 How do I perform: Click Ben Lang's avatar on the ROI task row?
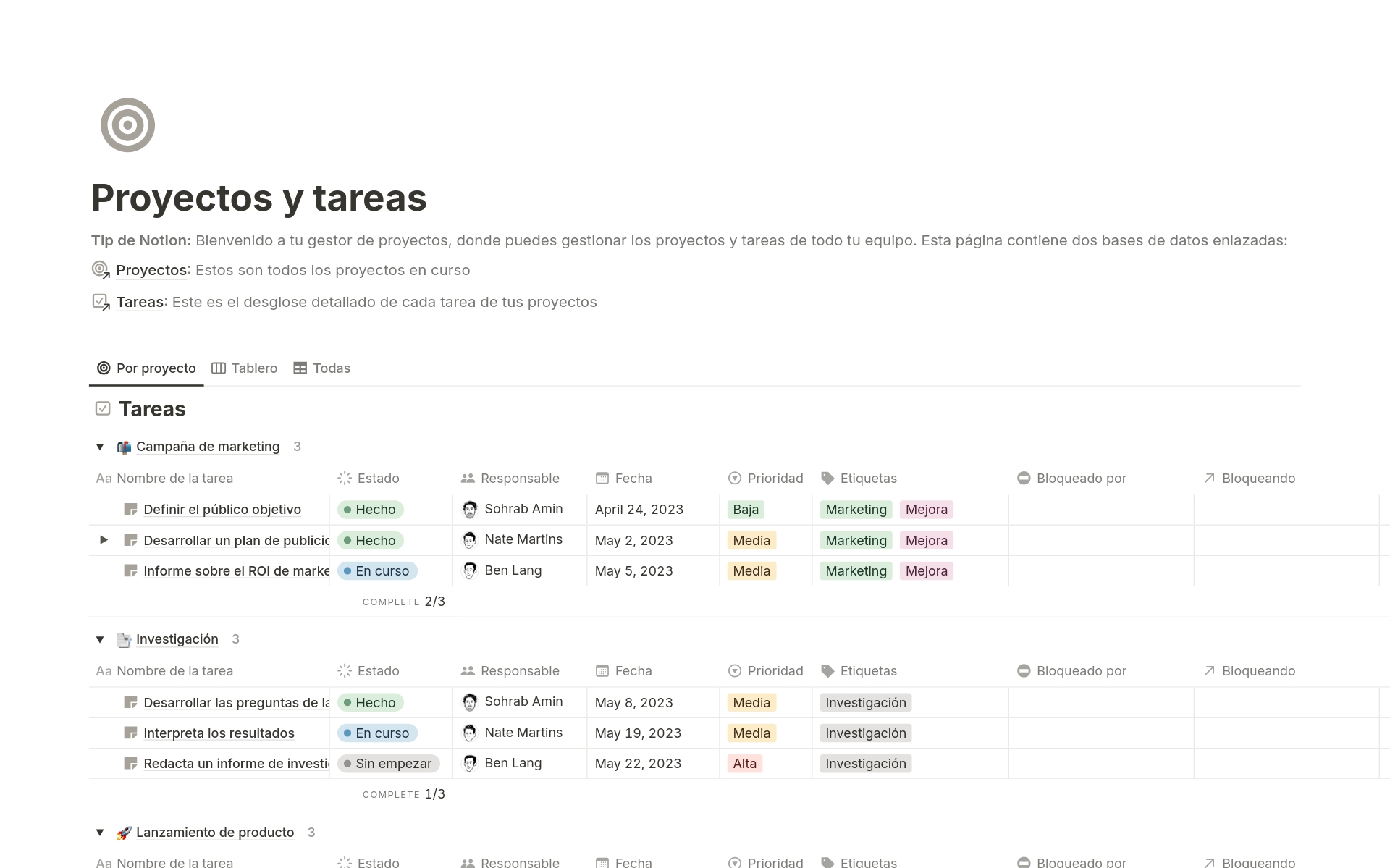(x=471, y=570)
